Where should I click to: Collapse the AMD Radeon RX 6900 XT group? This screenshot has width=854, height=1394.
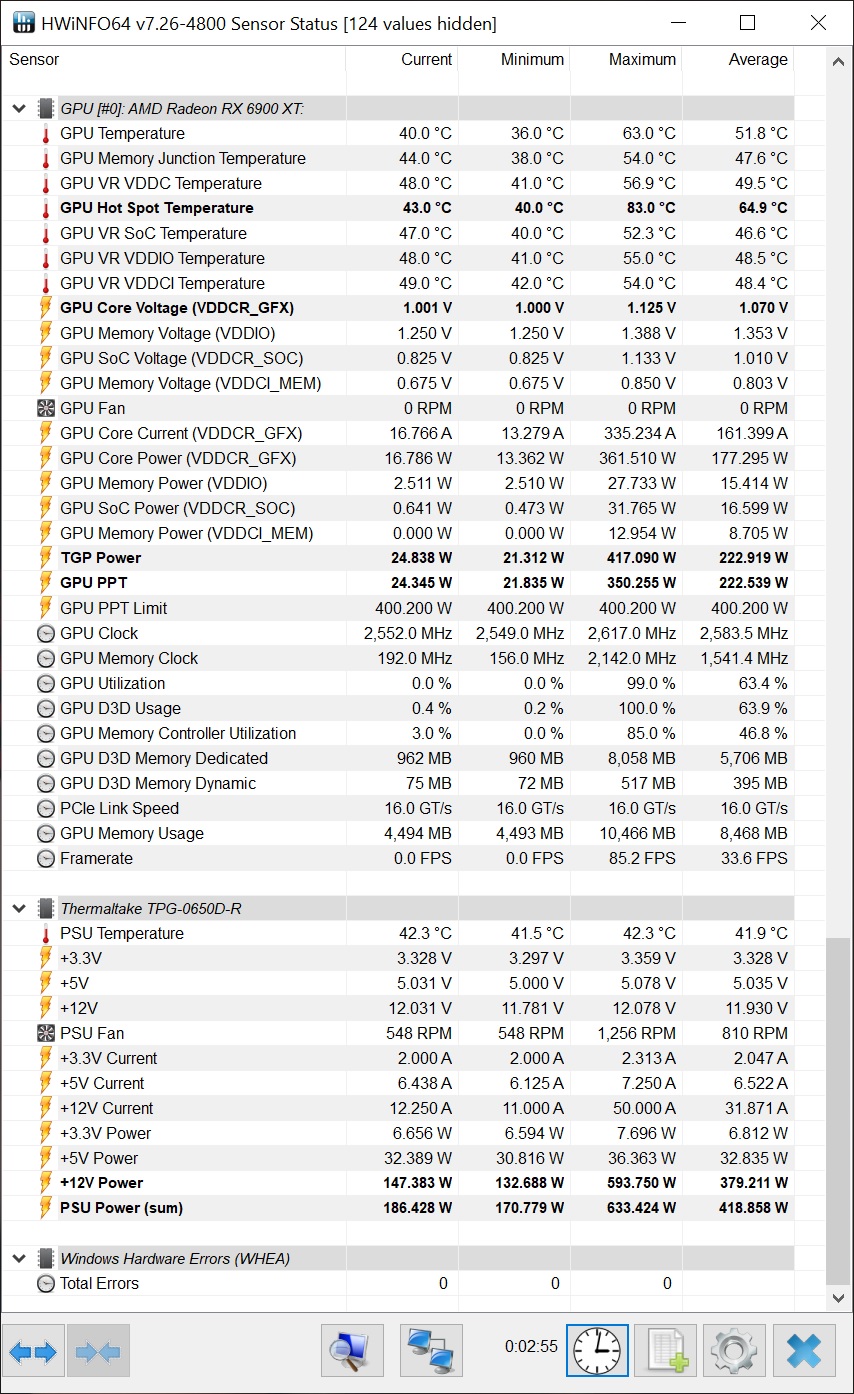click(18, 108)
